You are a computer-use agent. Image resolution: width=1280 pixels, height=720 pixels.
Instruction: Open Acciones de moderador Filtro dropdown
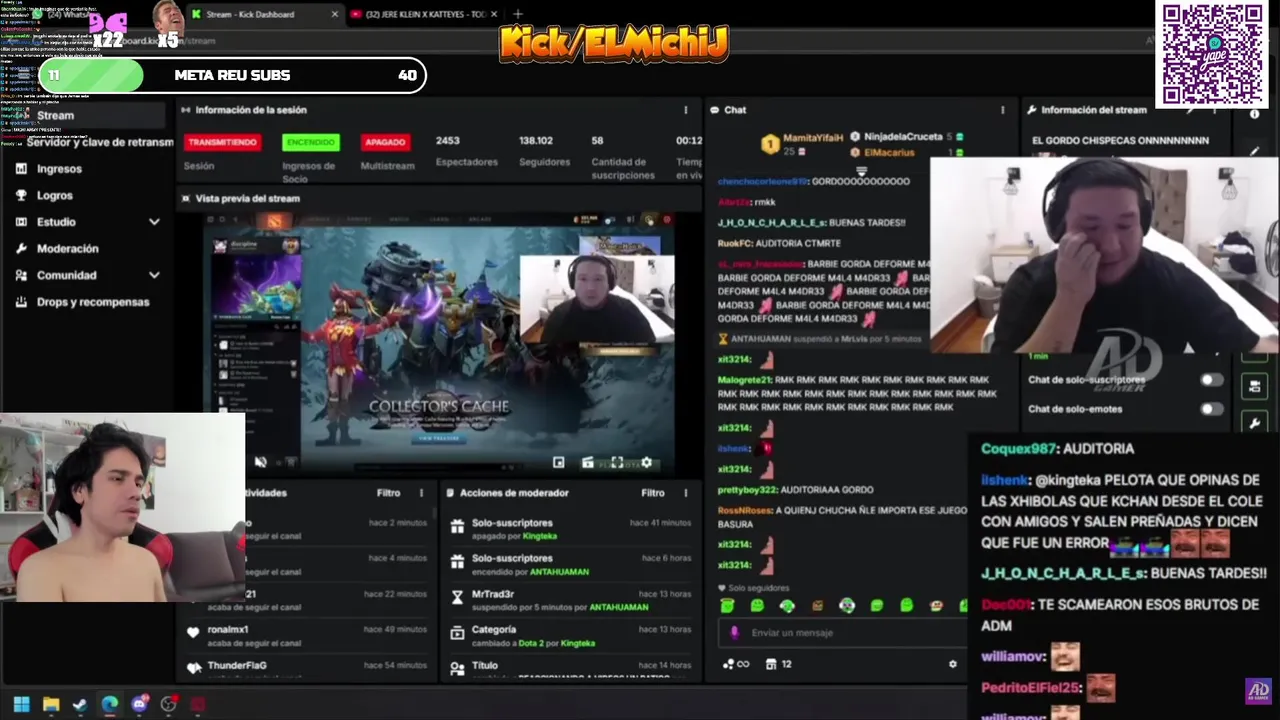click(652, 493)
